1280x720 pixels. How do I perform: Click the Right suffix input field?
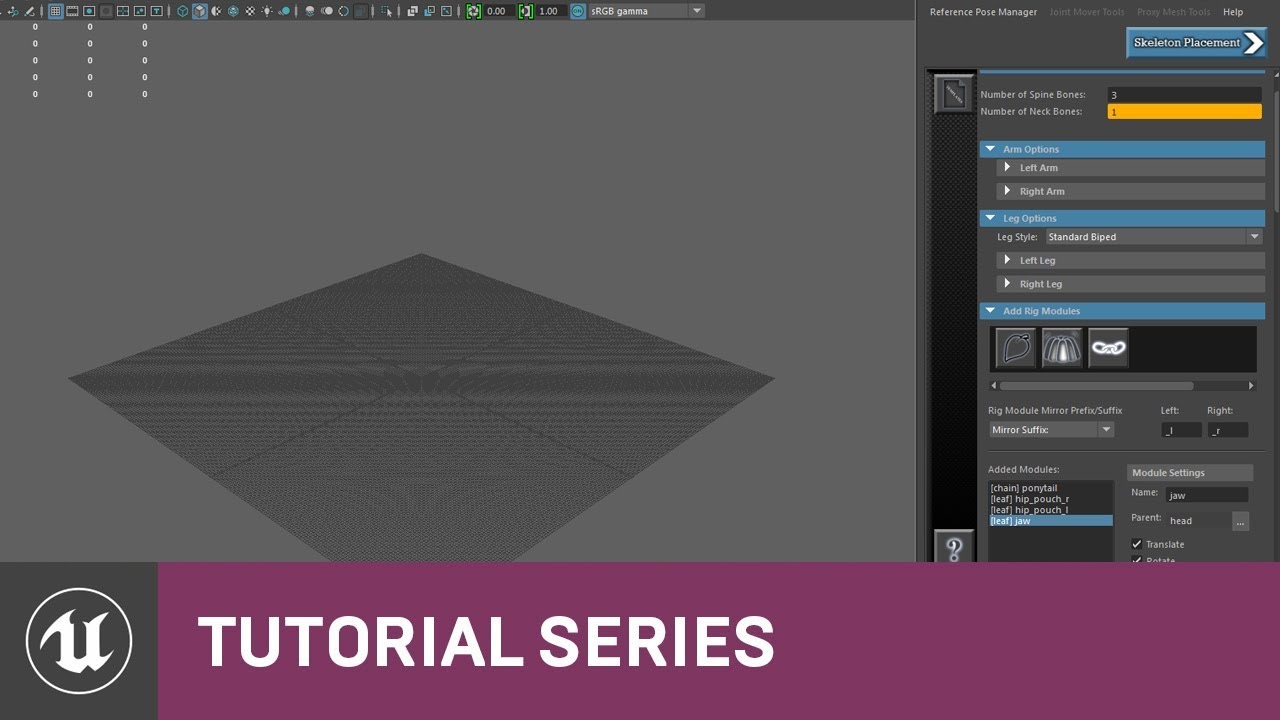coord(1228,430)
